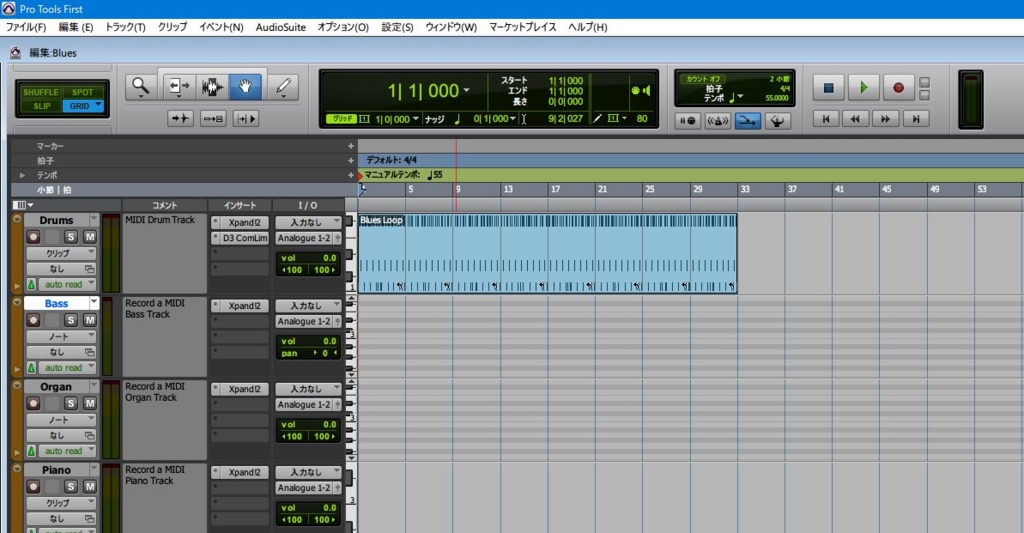Screen dimensions: 1024x533
Task: Click the red Record transport button
Action: coord(899,88)
